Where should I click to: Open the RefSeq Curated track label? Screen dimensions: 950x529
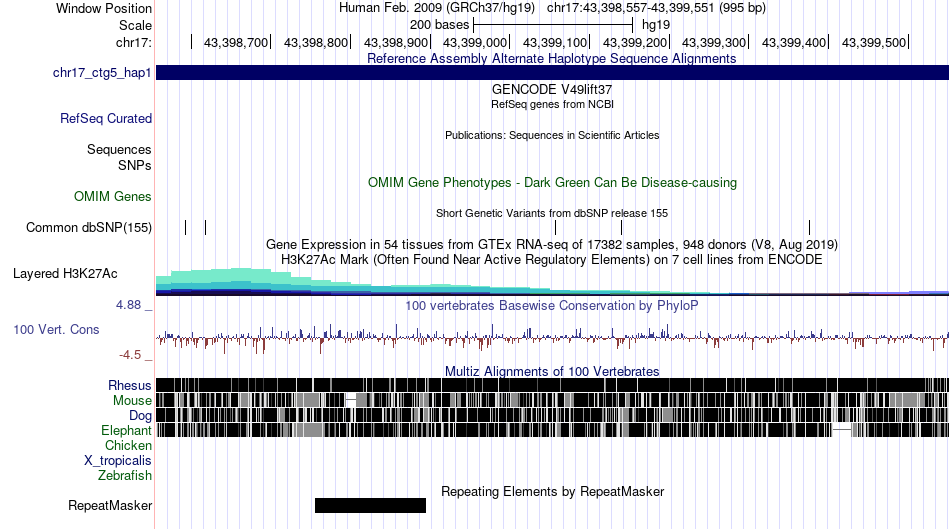[x=106, y=119]
